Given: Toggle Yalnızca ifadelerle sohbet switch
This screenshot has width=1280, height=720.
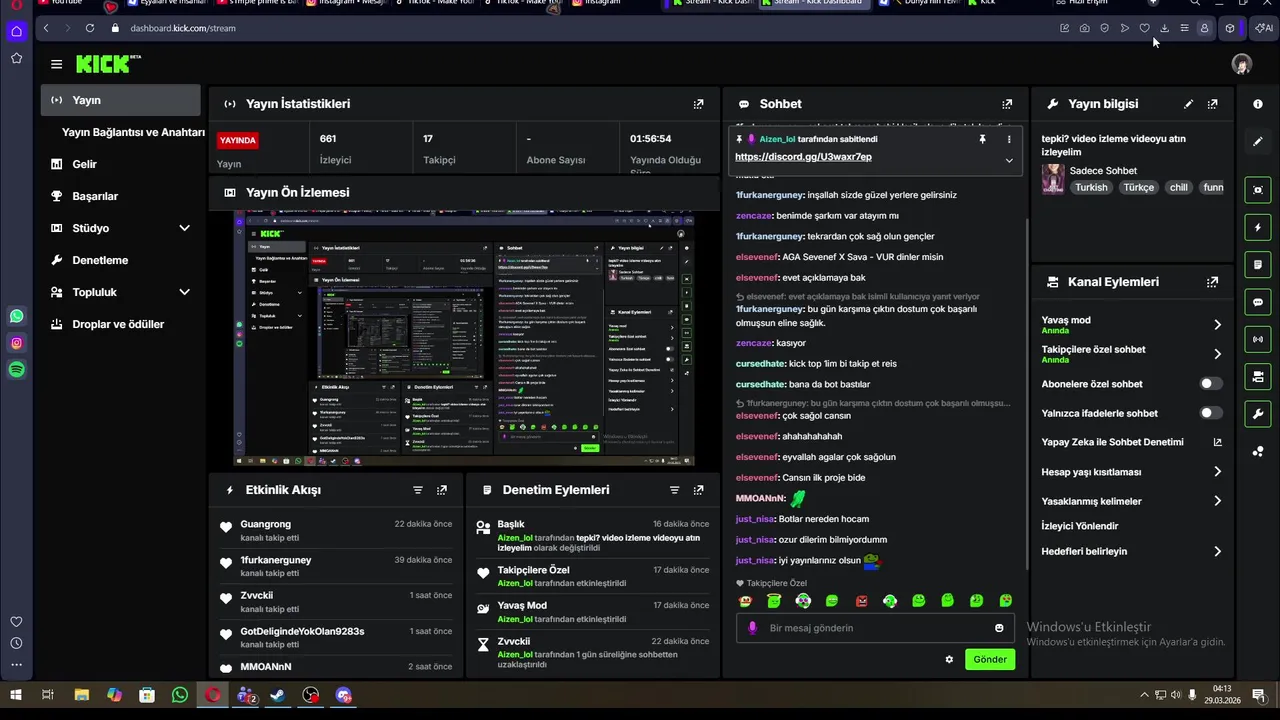Looking at the screenshot, I should (x=1210, y=413).
